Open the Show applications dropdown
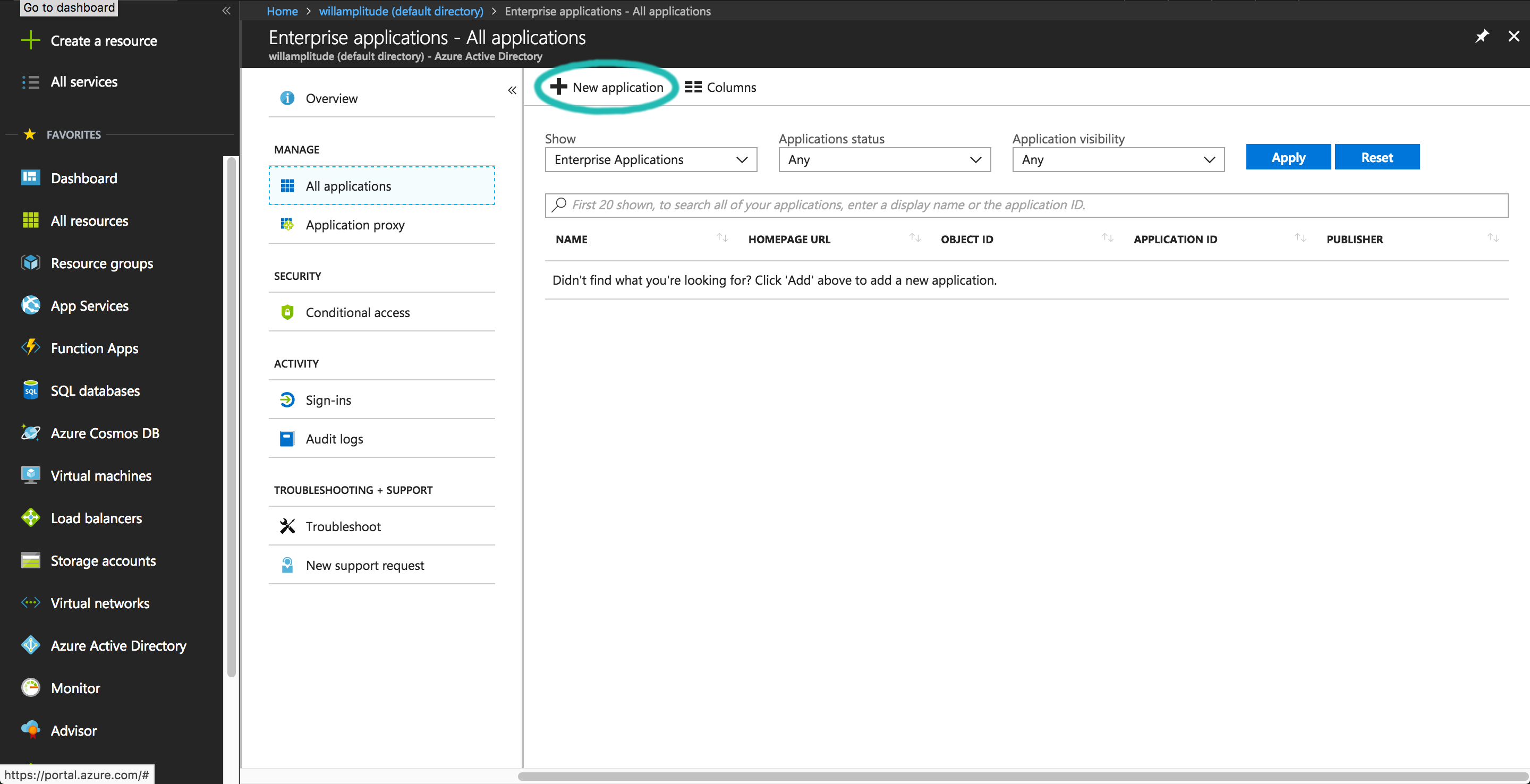Screen dimensions: 1530x784 click(x=650, y=159)
